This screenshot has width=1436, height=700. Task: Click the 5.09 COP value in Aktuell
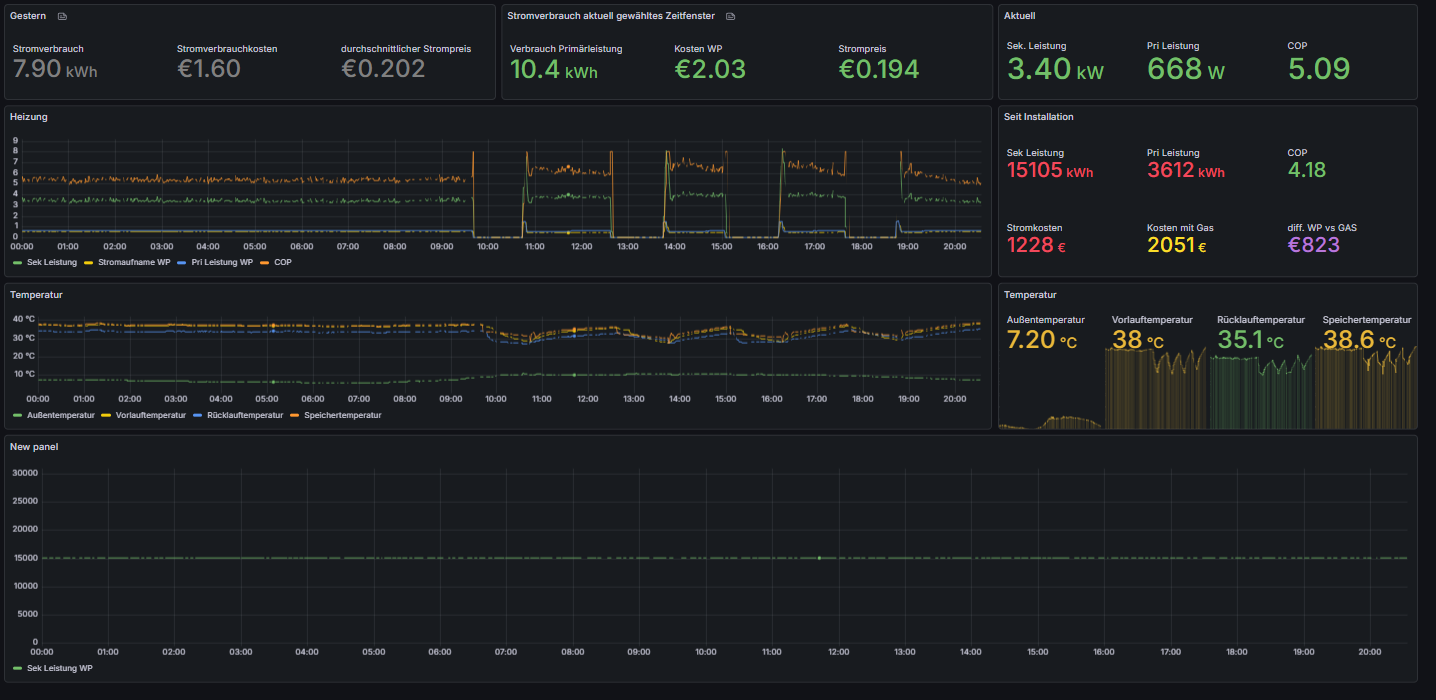[x=1319, y=69]
